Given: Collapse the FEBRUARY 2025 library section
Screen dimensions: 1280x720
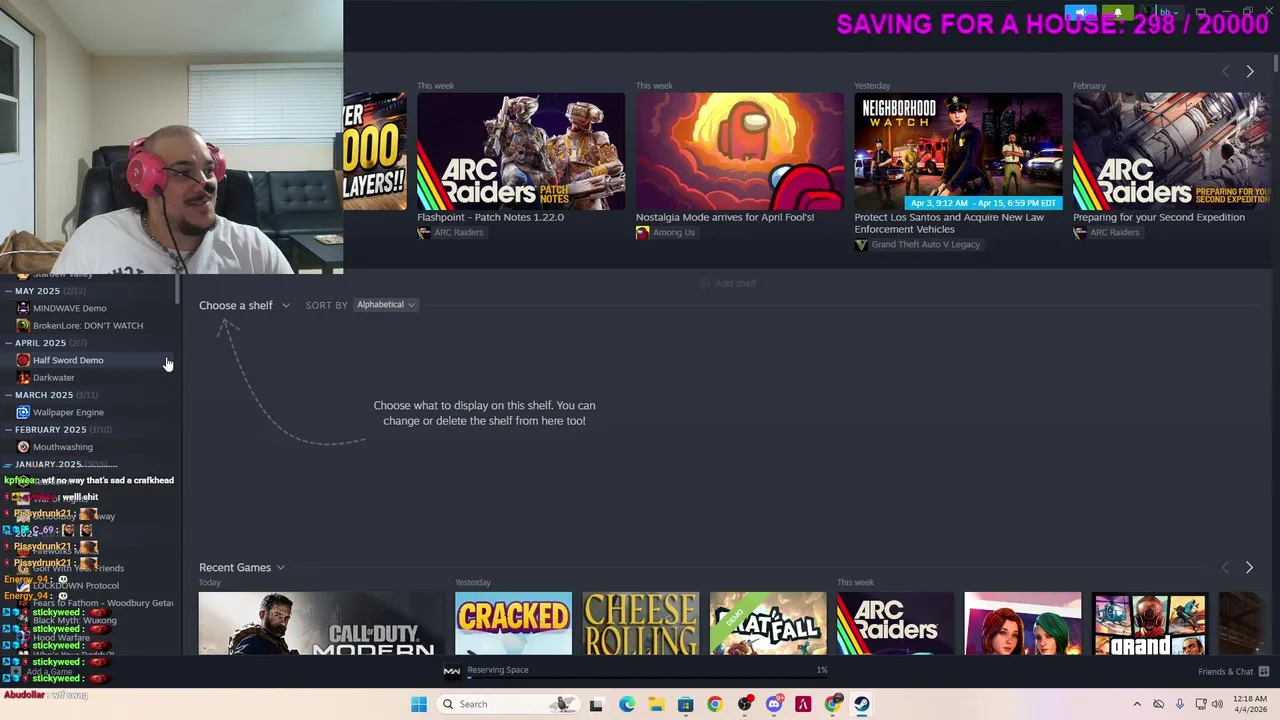Looking at the screenshot, I should (x=8, y=430).
